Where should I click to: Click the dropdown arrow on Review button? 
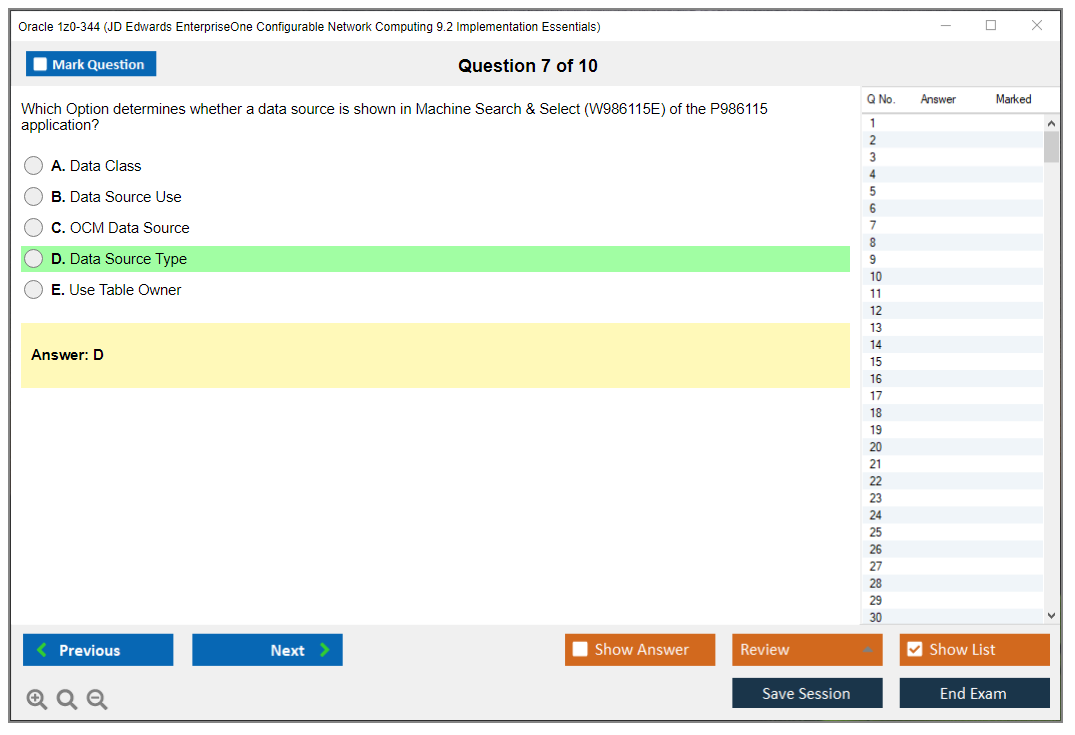click(x=869, y=649)
